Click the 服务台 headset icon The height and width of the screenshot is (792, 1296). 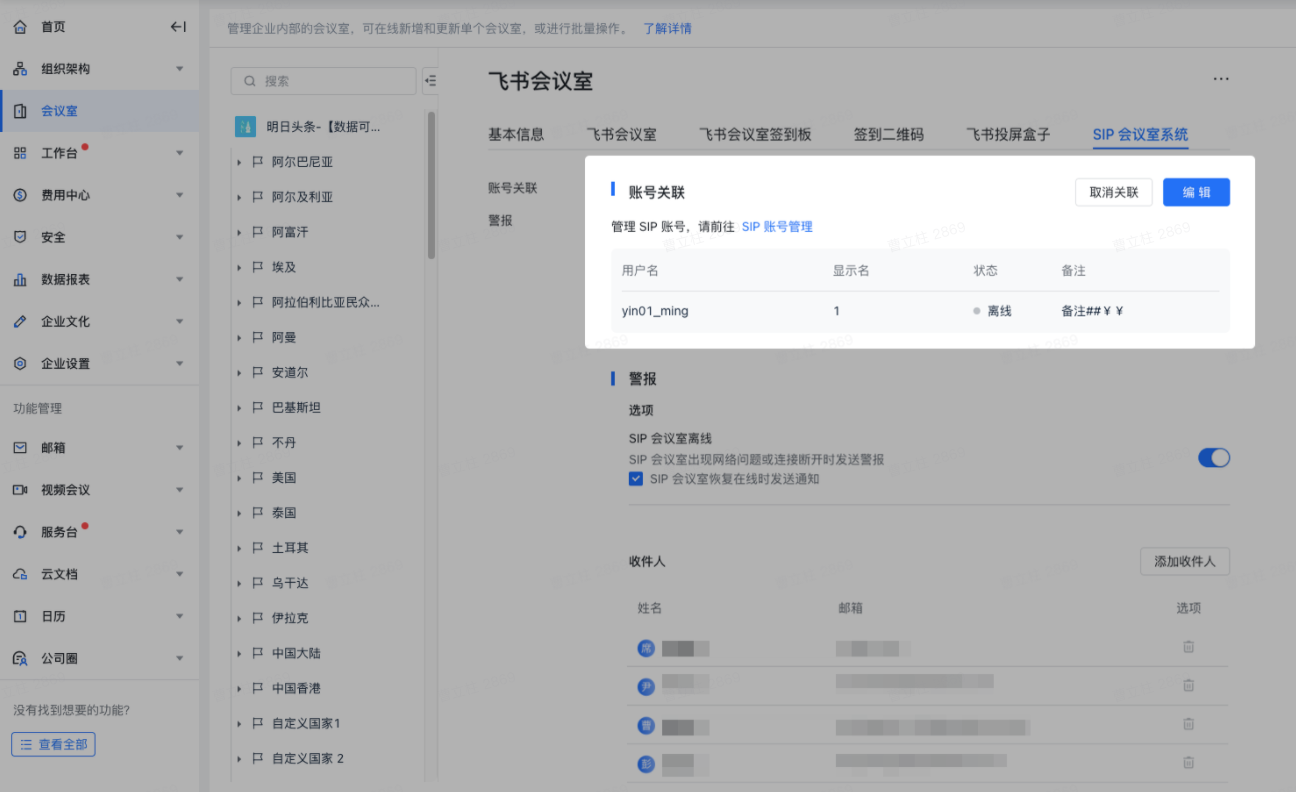20,532
